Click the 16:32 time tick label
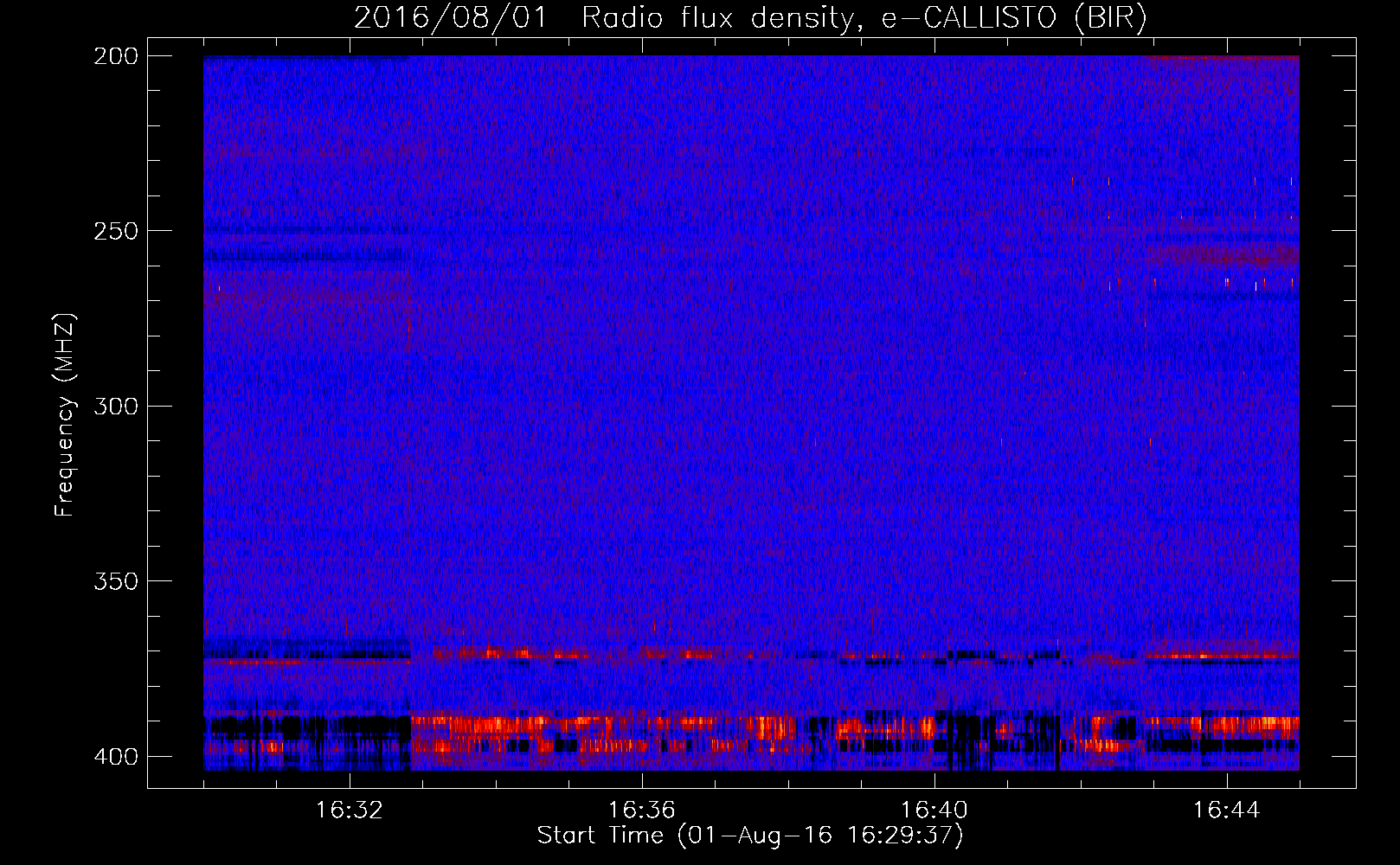The height and width of the screenshot is (865, 1400). point(350,811)
